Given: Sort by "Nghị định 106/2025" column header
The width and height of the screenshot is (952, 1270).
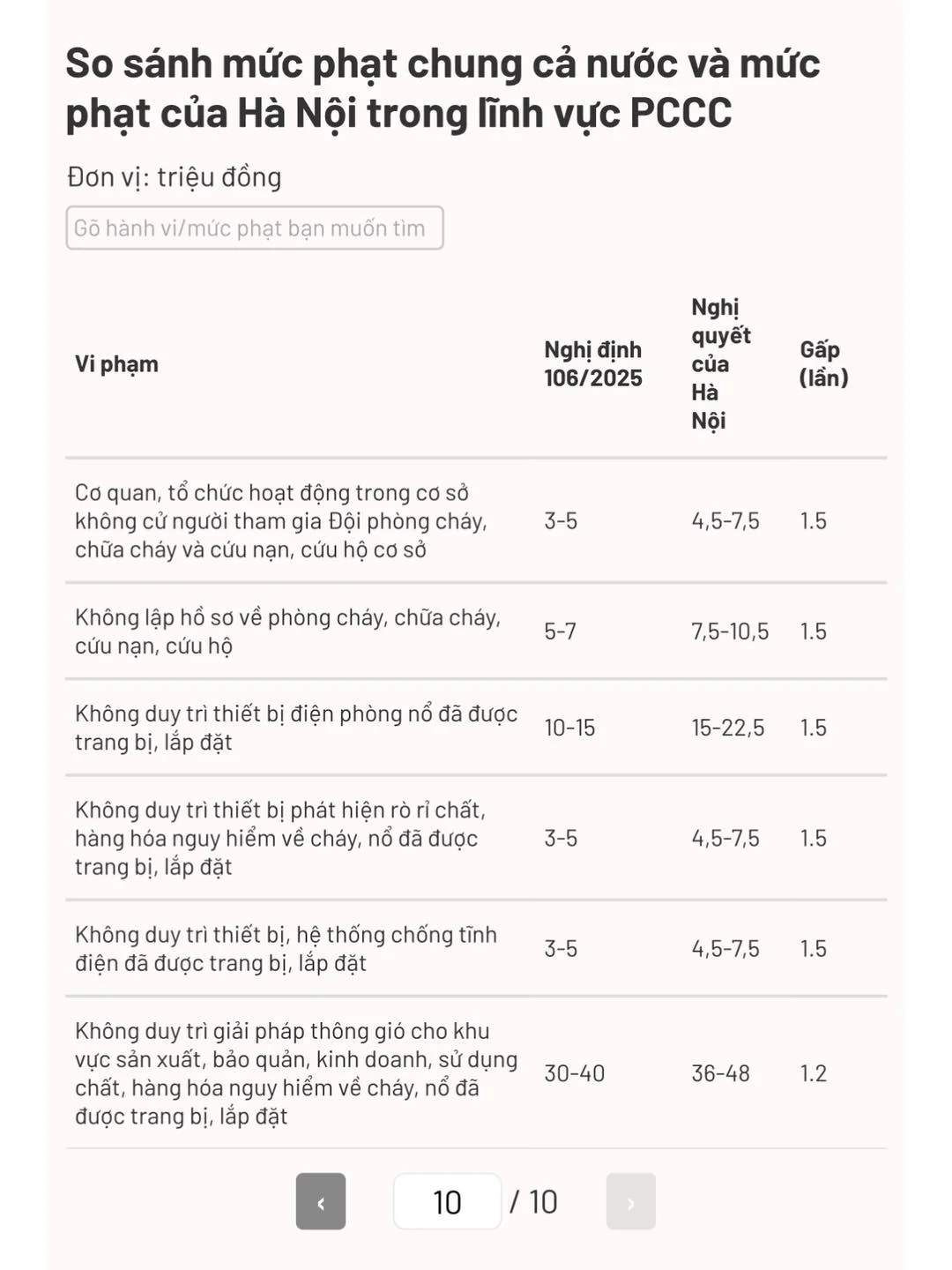Looking at the screenshot, I should [x=592, y=364].
